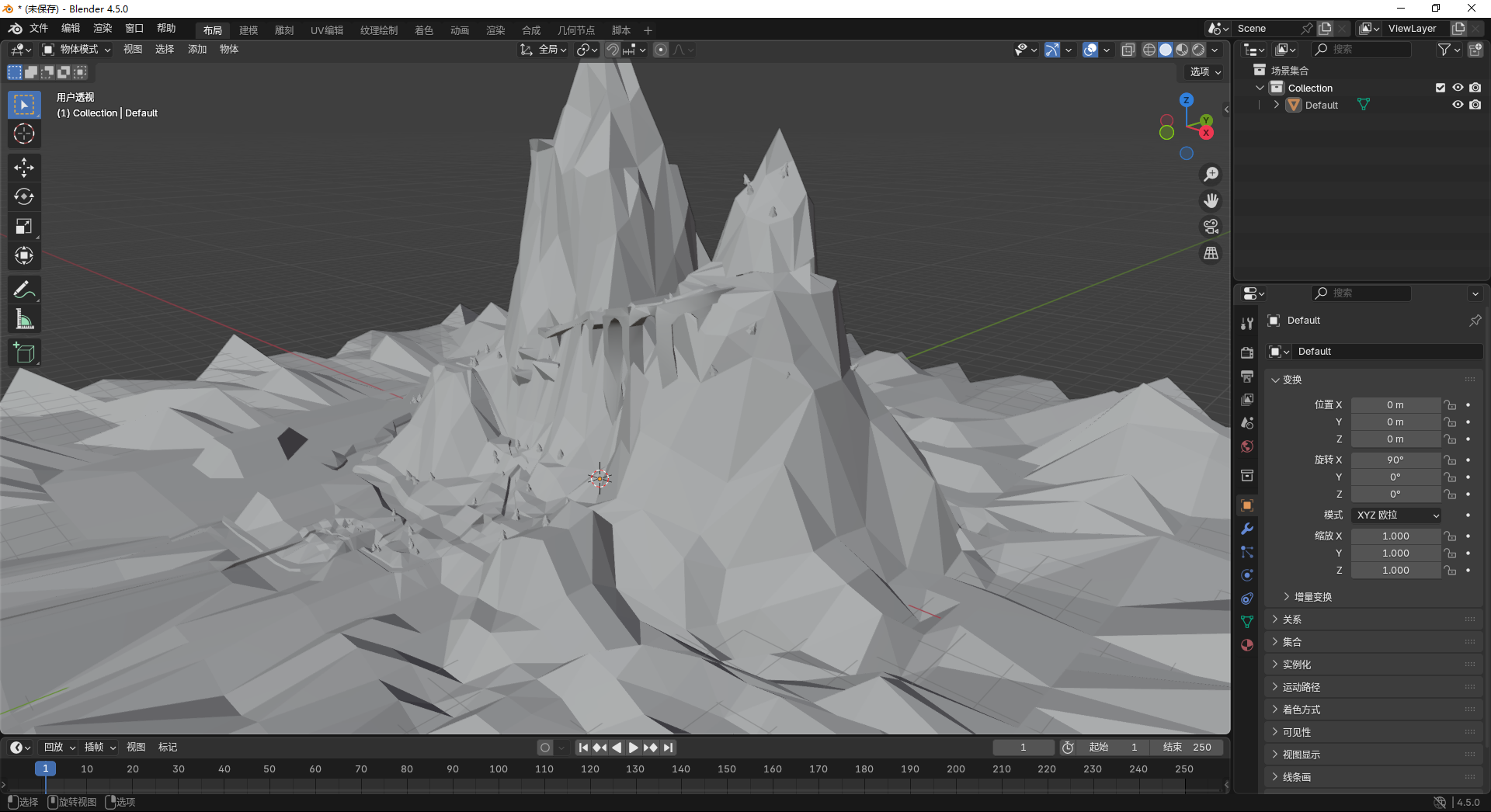Open rotation mode XYZ Euler dropdown
Screen dimensions: 1491x812
1396,515
